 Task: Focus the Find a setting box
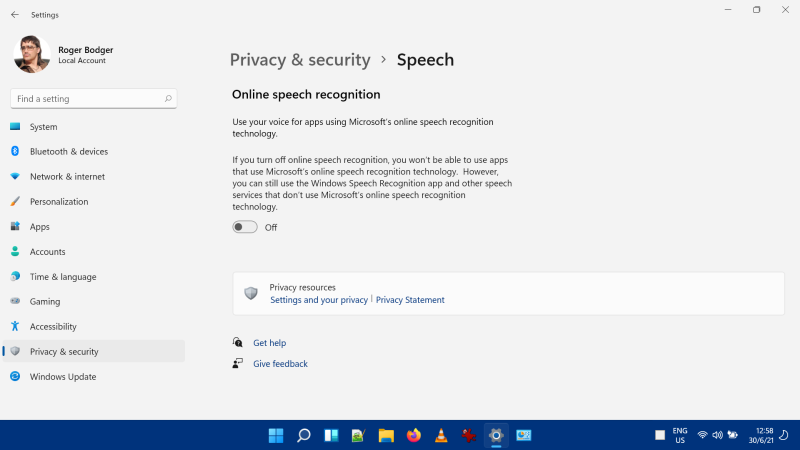coord(93,98)
